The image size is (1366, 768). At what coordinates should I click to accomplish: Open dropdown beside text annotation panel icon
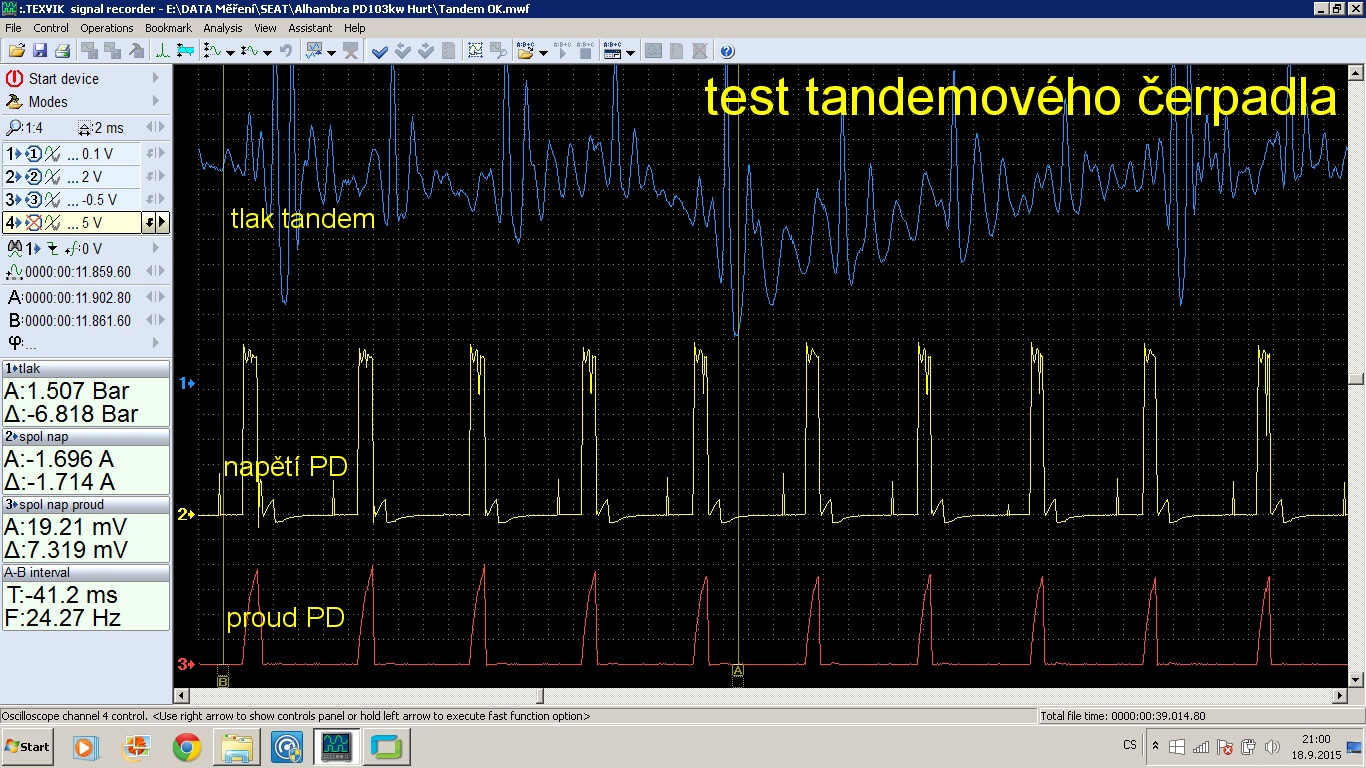630,52
